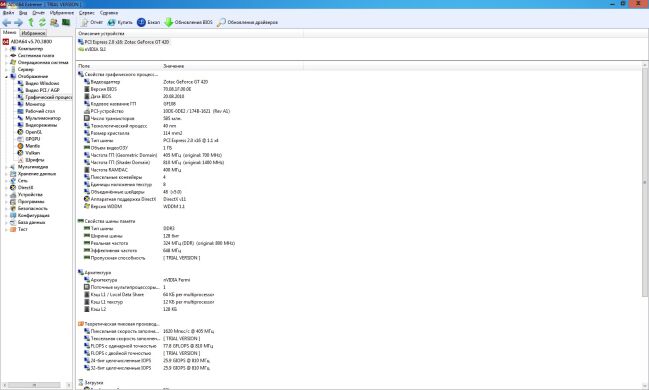
Task: Click the База данных tree icon
Action: tap(13, 222)
